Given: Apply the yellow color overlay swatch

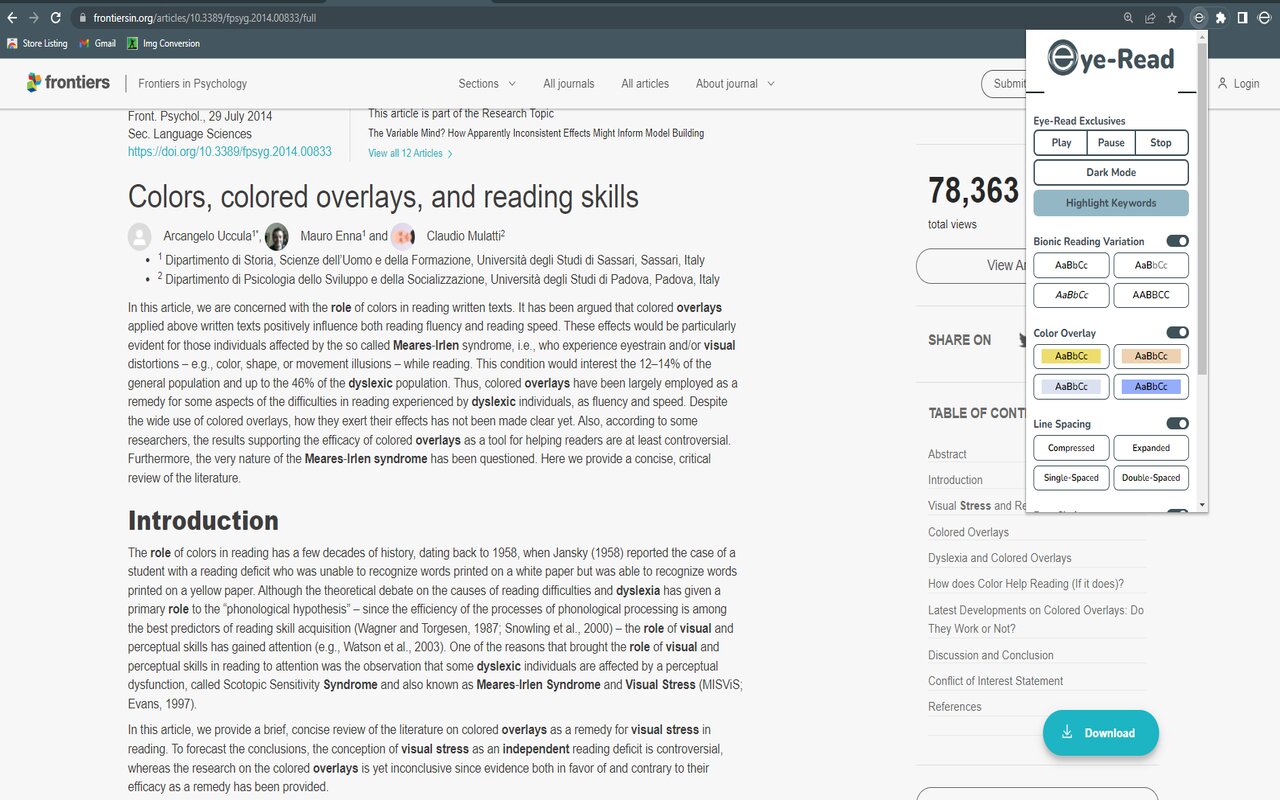Looking at the screenshot, I should click(1071, 356).
